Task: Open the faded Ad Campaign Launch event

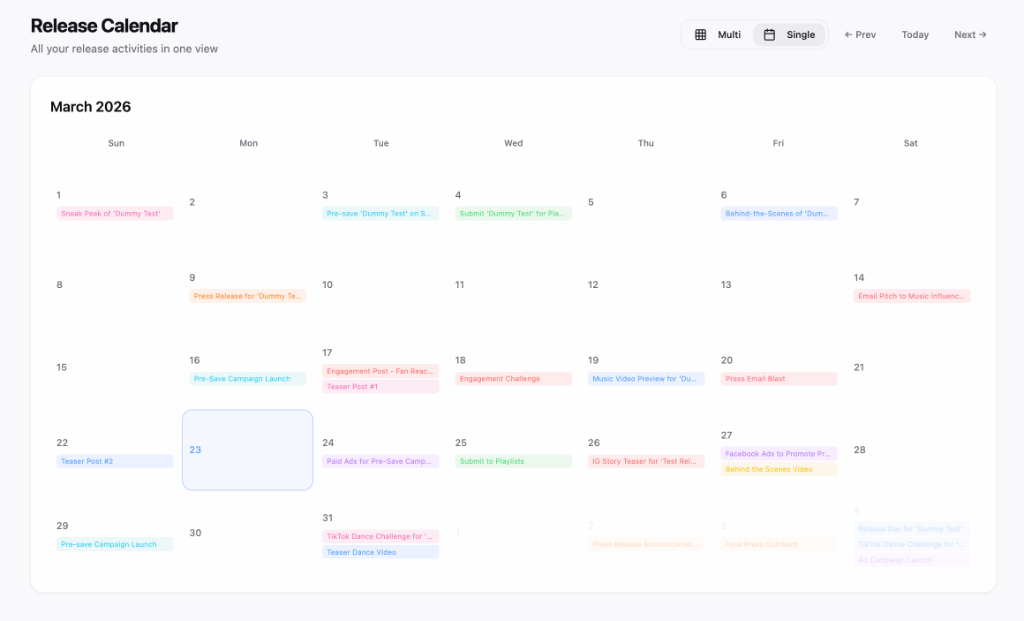Action: [x=912, y=560]
